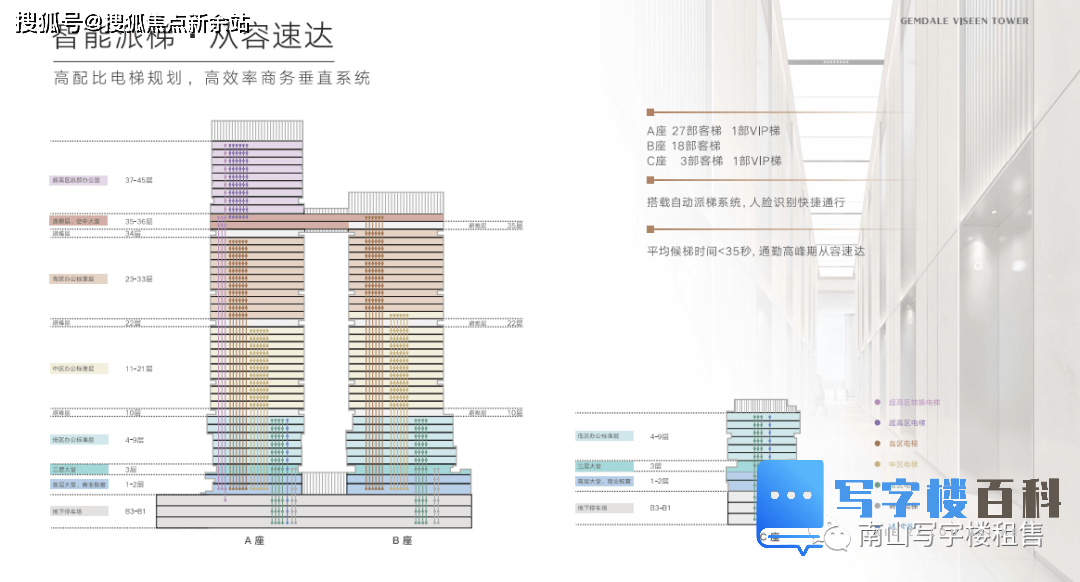Click the Tower C section drawing
This screenshot has width=1080, height=582.
763,461
